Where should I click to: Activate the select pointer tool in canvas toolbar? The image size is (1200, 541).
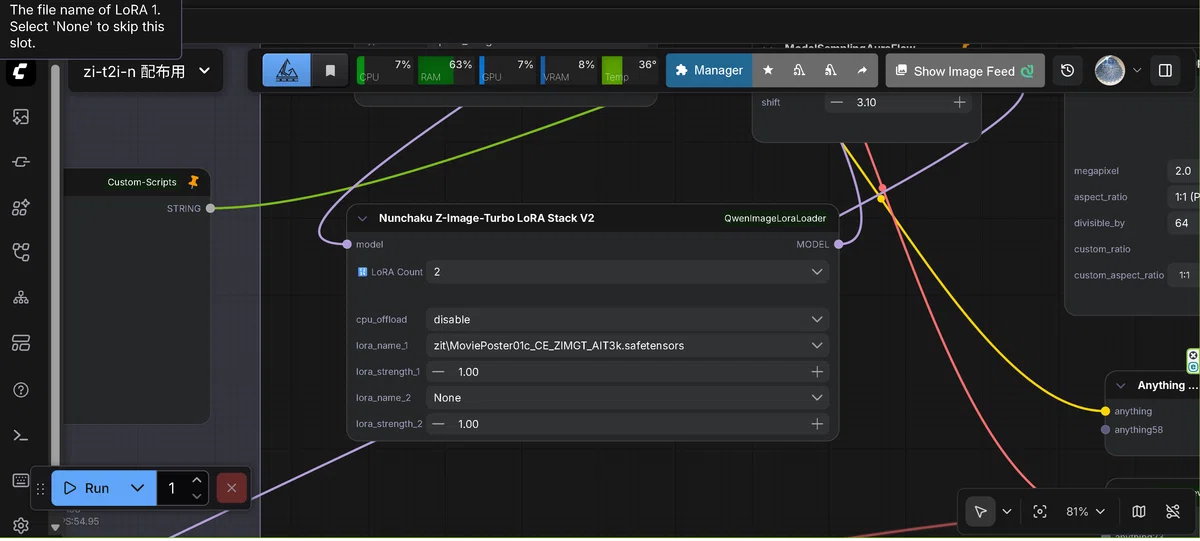click(x=980, y=511)
